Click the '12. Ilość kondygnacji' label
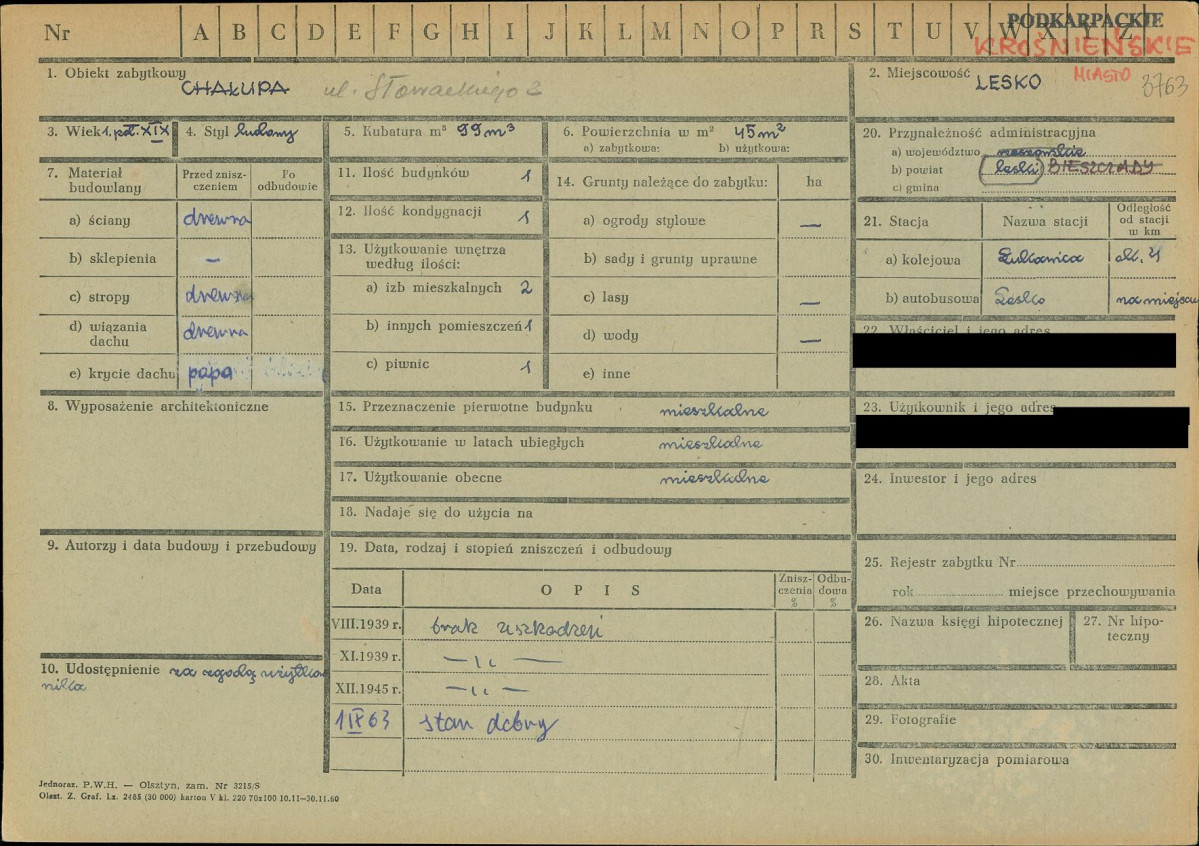 [x=410, y=211]
